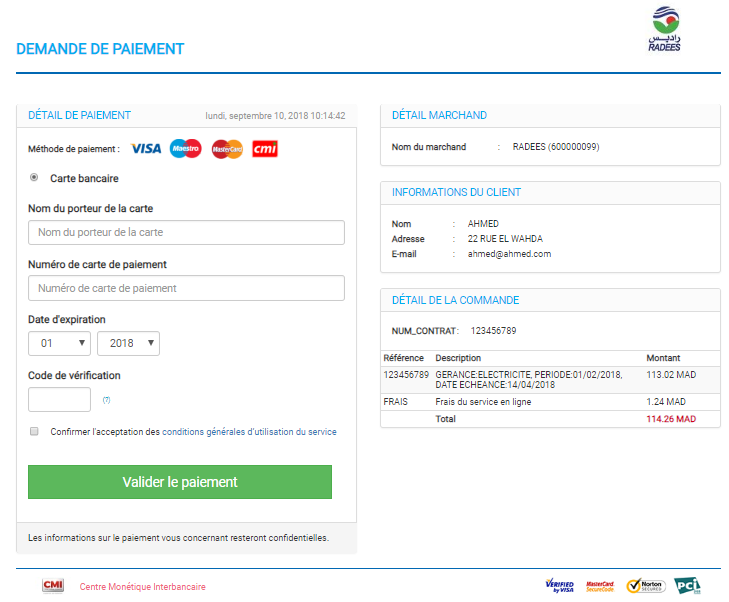Click the Norton Secured badge

[646, 586]
